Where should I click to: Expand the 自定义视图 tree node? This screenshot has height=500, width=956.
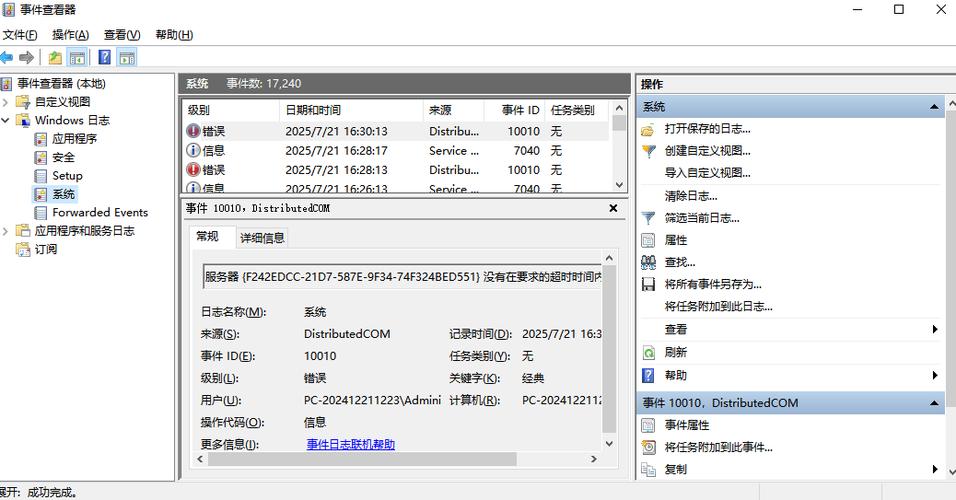click(5, 102)
